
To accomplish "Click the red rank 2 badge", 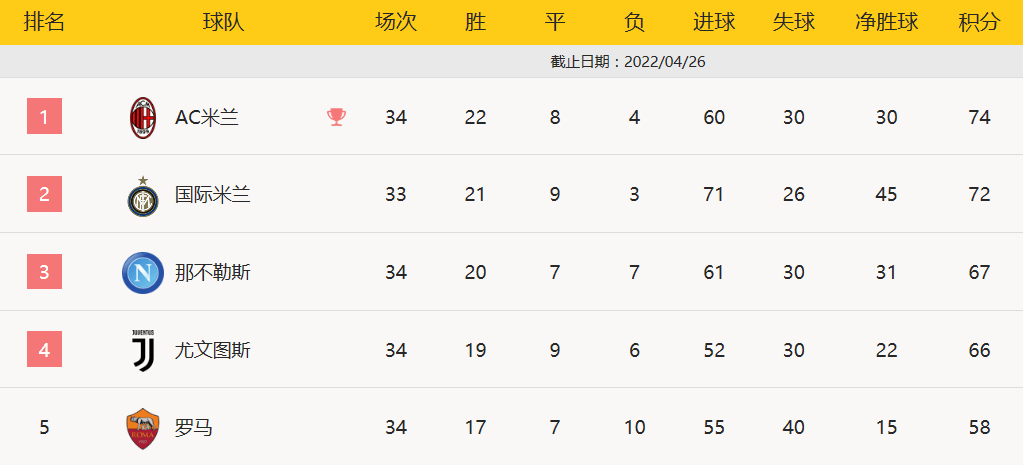I will 44,195.
